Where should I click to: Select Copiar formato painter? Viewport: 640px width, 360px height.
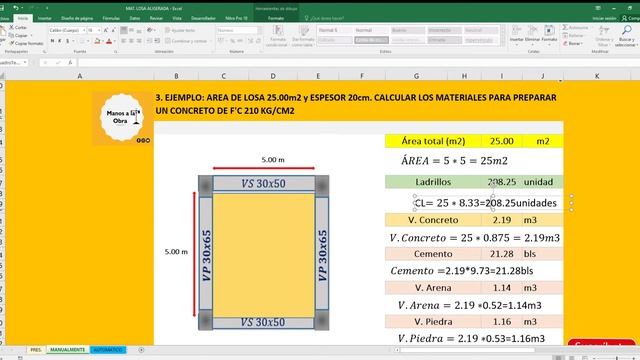(26, 43)
